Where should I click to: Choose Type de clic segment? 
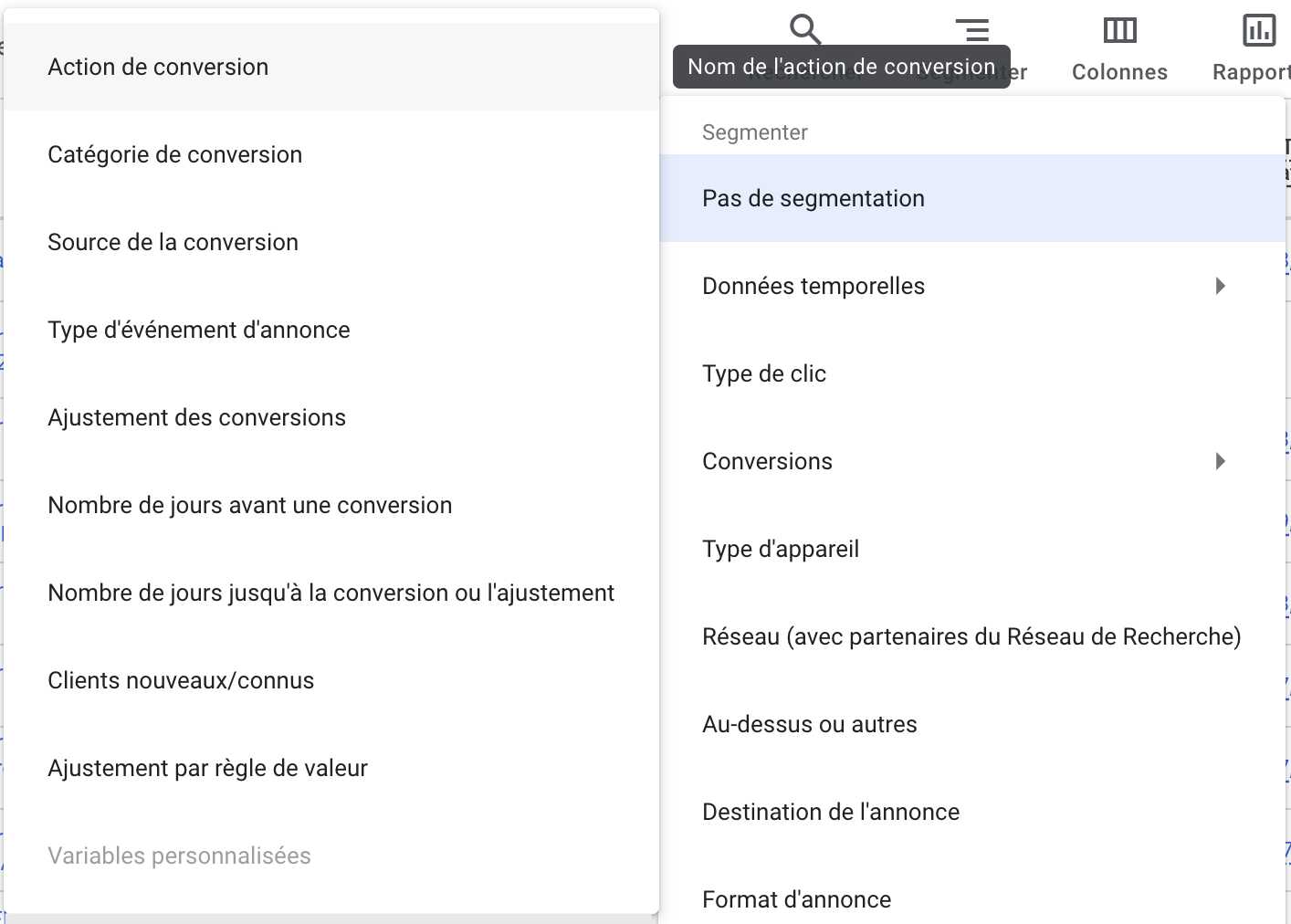pyautogui.click(x=972, y=373)
